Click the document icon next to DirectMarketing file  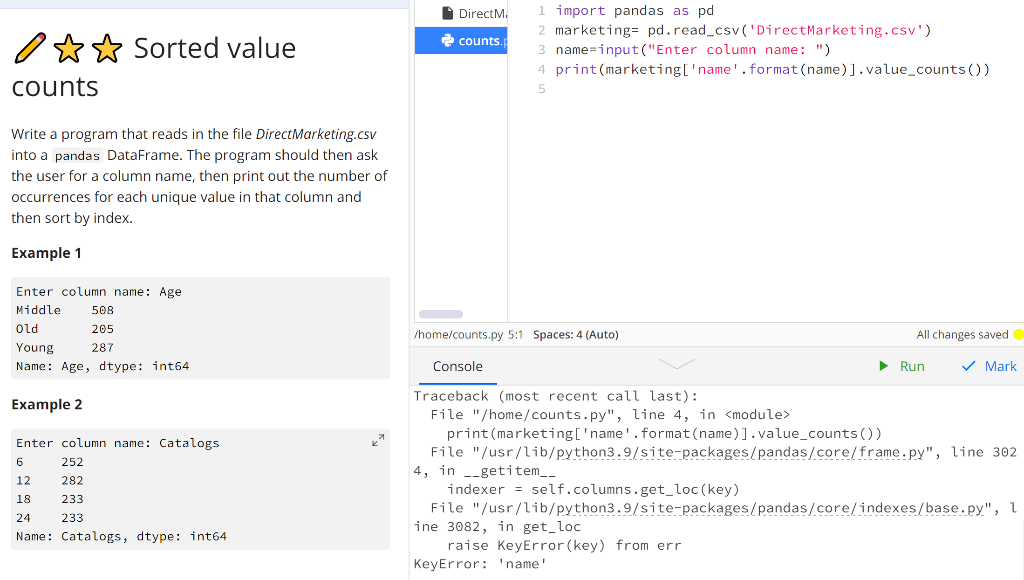point(447,13)
